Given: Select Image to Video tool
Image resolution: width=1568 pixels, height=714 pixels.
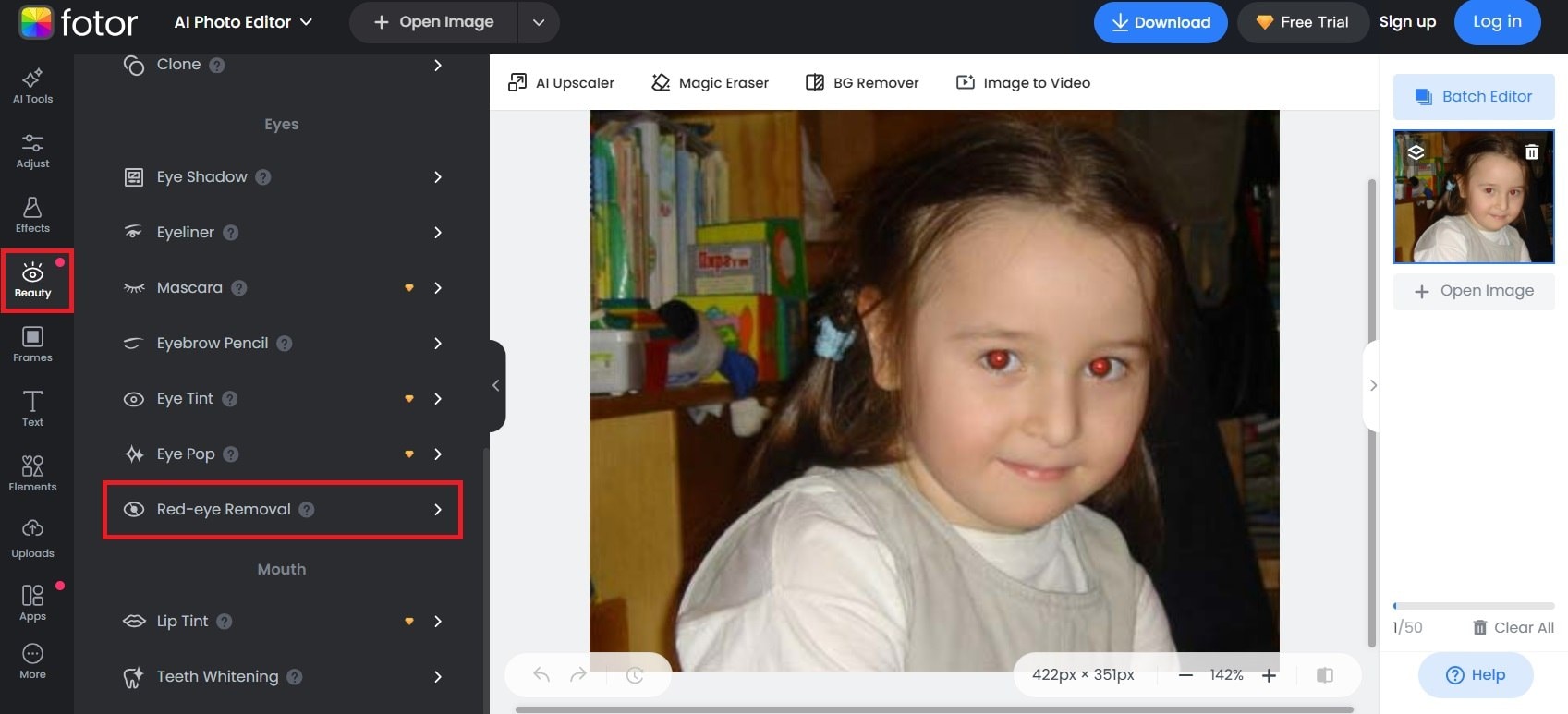Looking at the screenshot, I should point(1023,82).
